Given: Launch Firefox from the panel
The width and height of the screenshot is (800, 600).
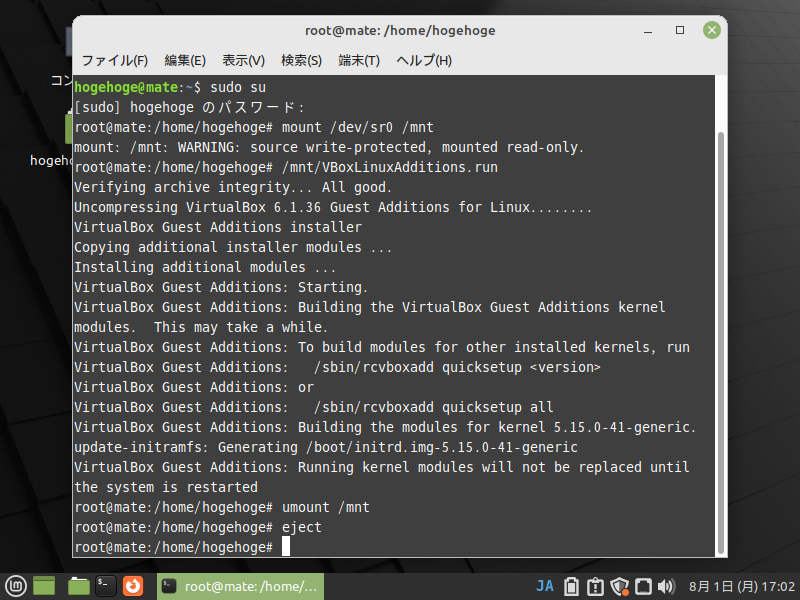Looking at the screenshot, I should [x=133, y=586].
